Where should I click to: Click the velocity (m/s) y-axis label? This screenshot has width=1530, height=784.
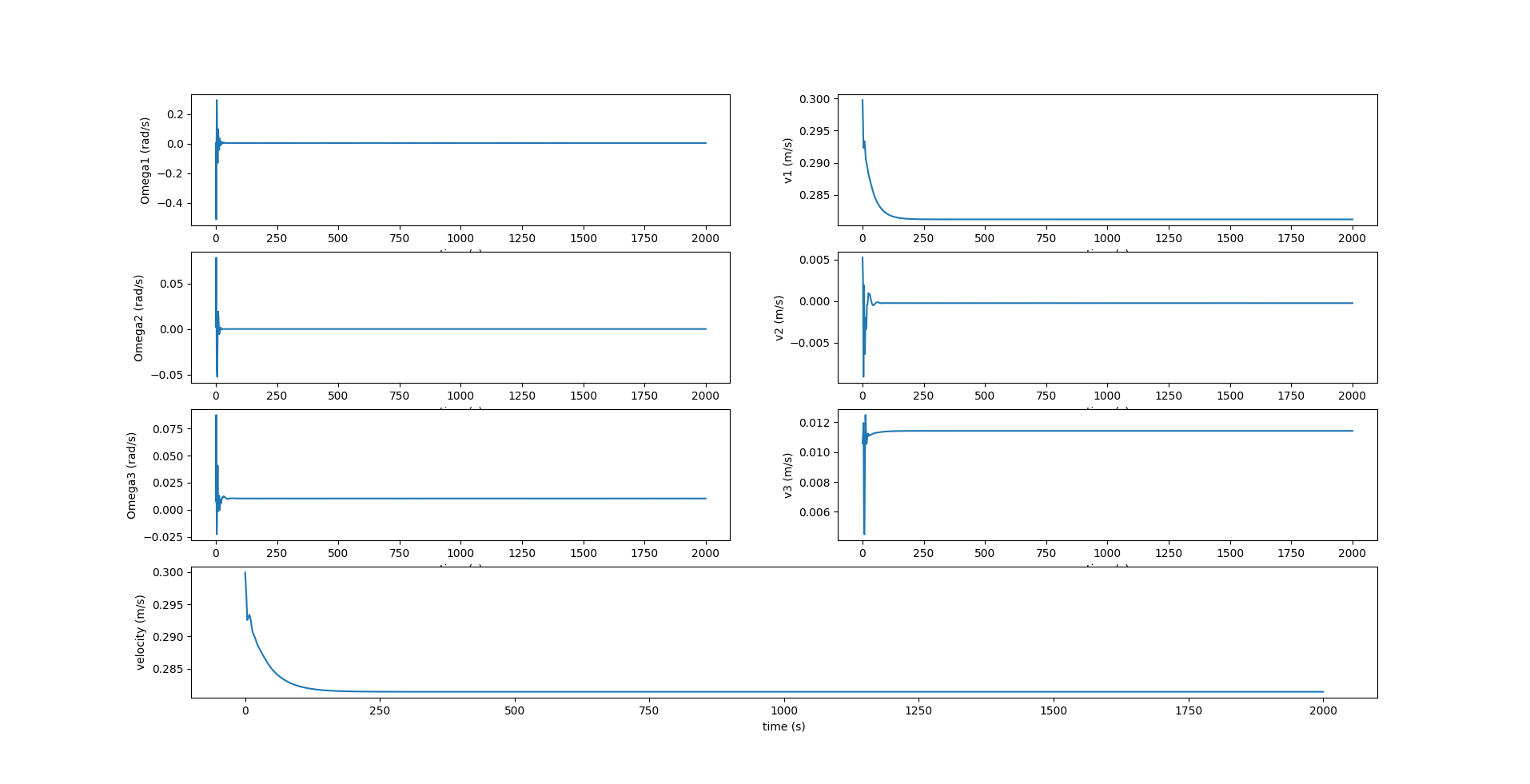[x=141, y=632]
